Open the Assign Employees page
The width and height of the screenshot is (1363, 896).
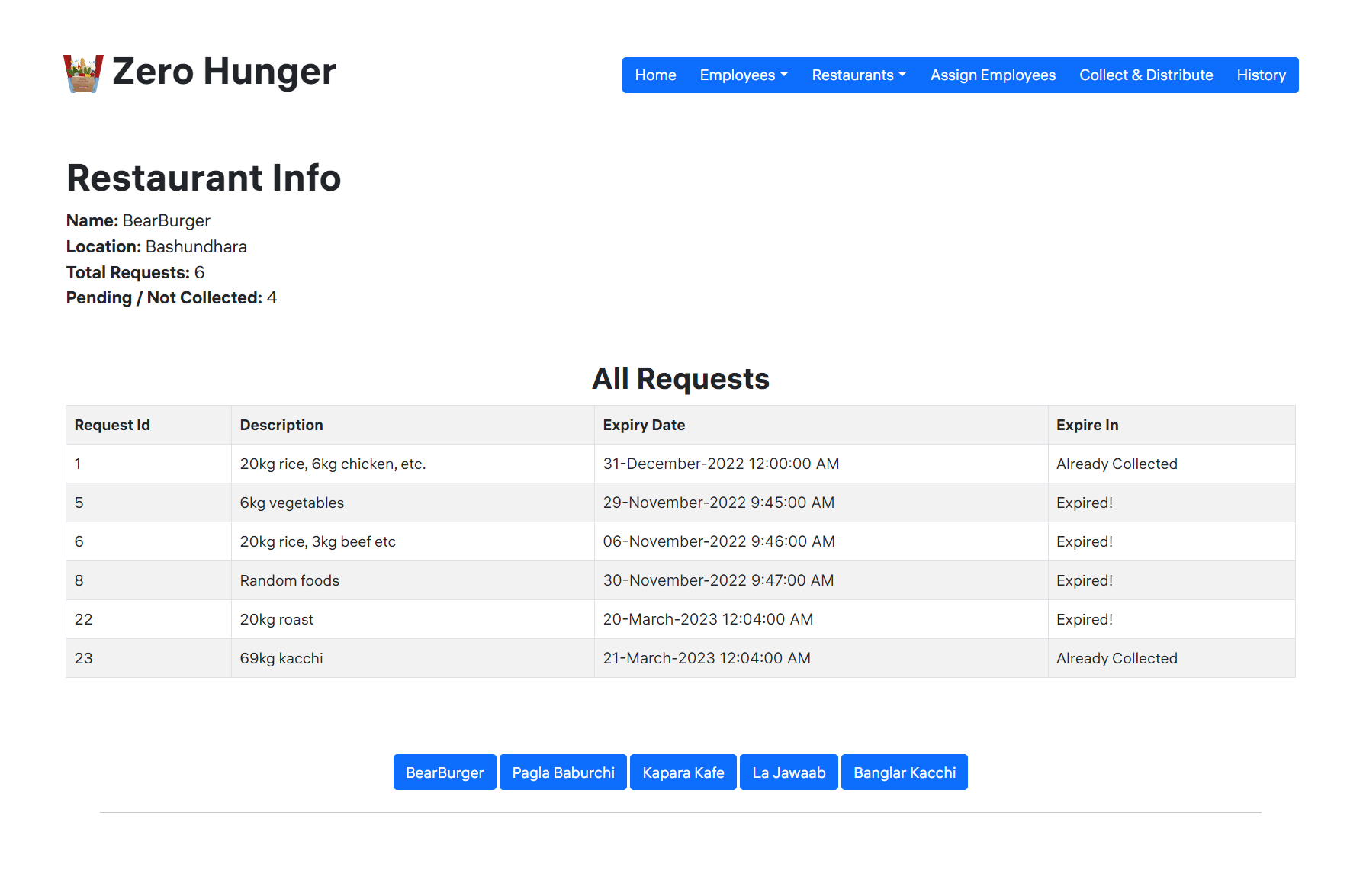992,75
